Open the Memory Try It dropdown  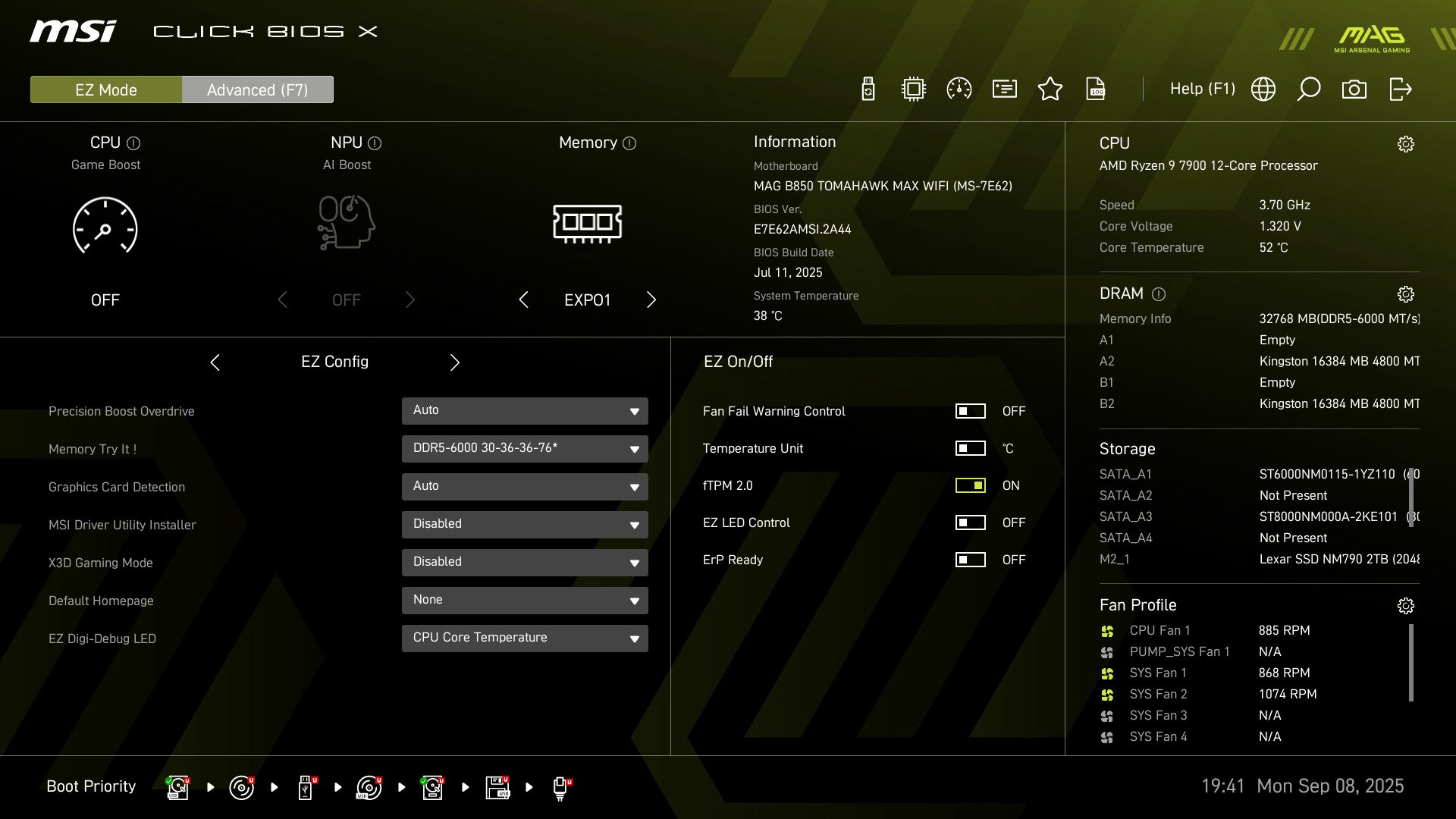(x=525, y=449)
